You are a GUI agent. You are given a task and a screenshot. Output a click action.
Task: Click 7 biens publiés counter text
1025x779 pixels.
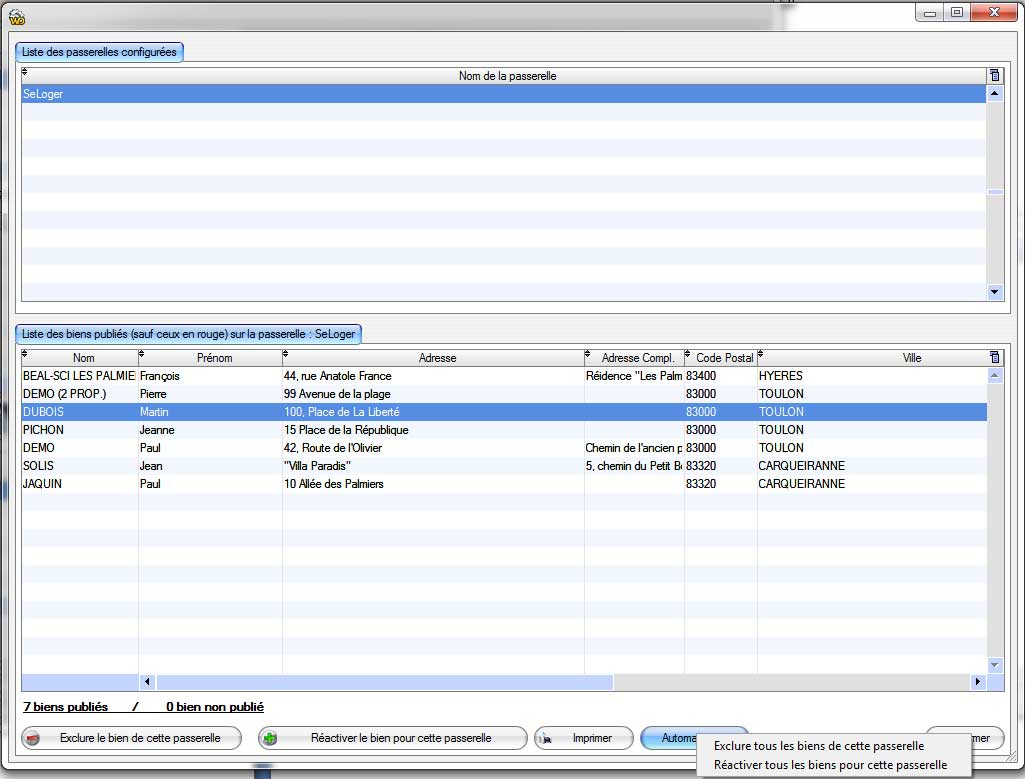tap(65, 706)
